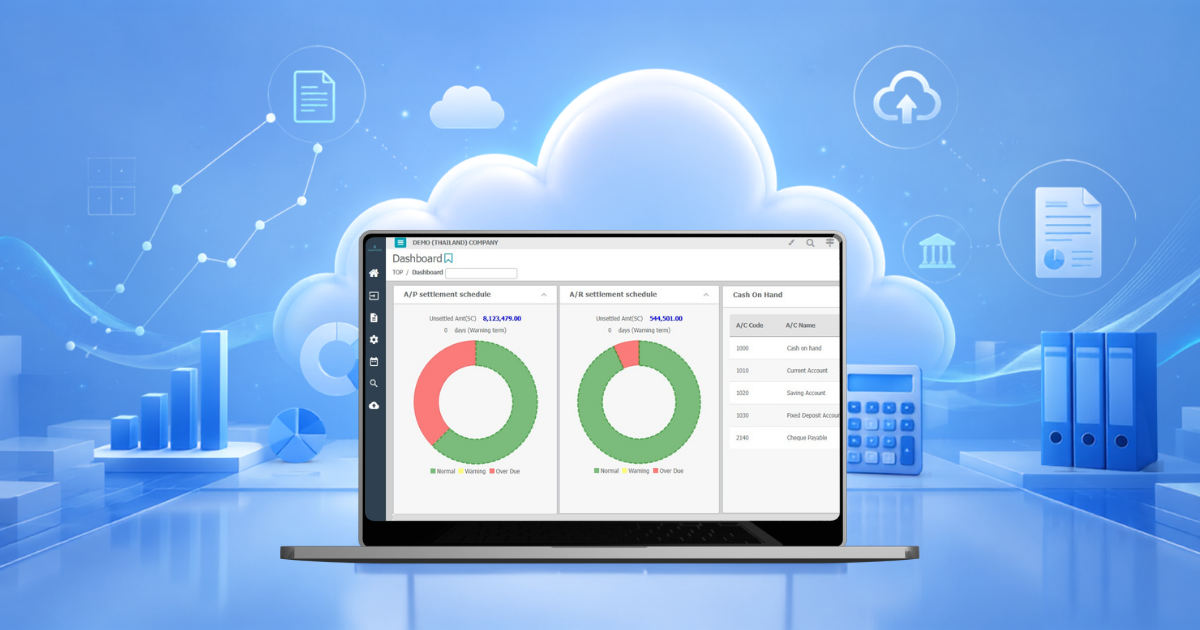Click the A/R Over Due legend swatch
Viewport: 1200px width, 630px height.
click(x=656, y=471)
